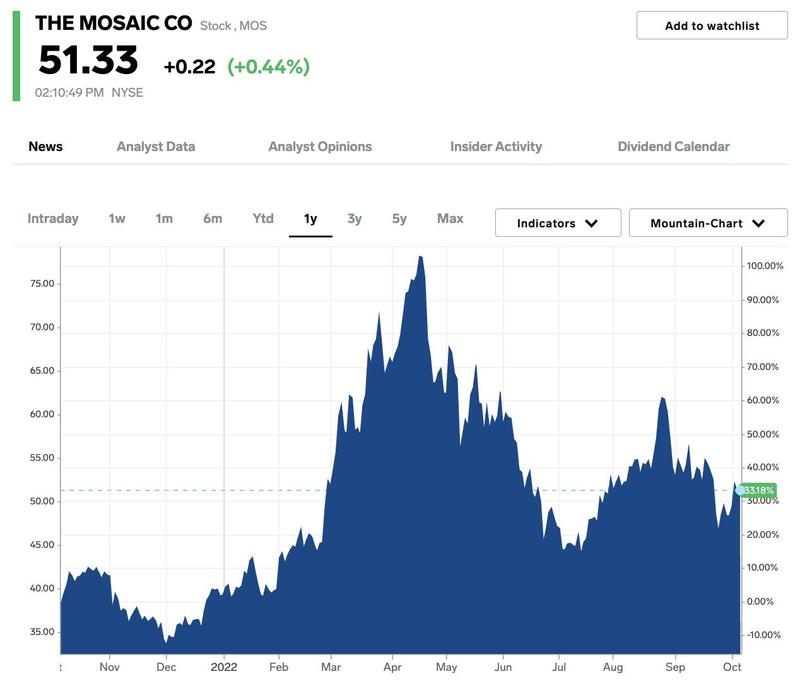Image resolution: width=800 pixels, height=697 pixels.
Task: Click the 0.00% right axis label
Action: [x=760, y=602]
